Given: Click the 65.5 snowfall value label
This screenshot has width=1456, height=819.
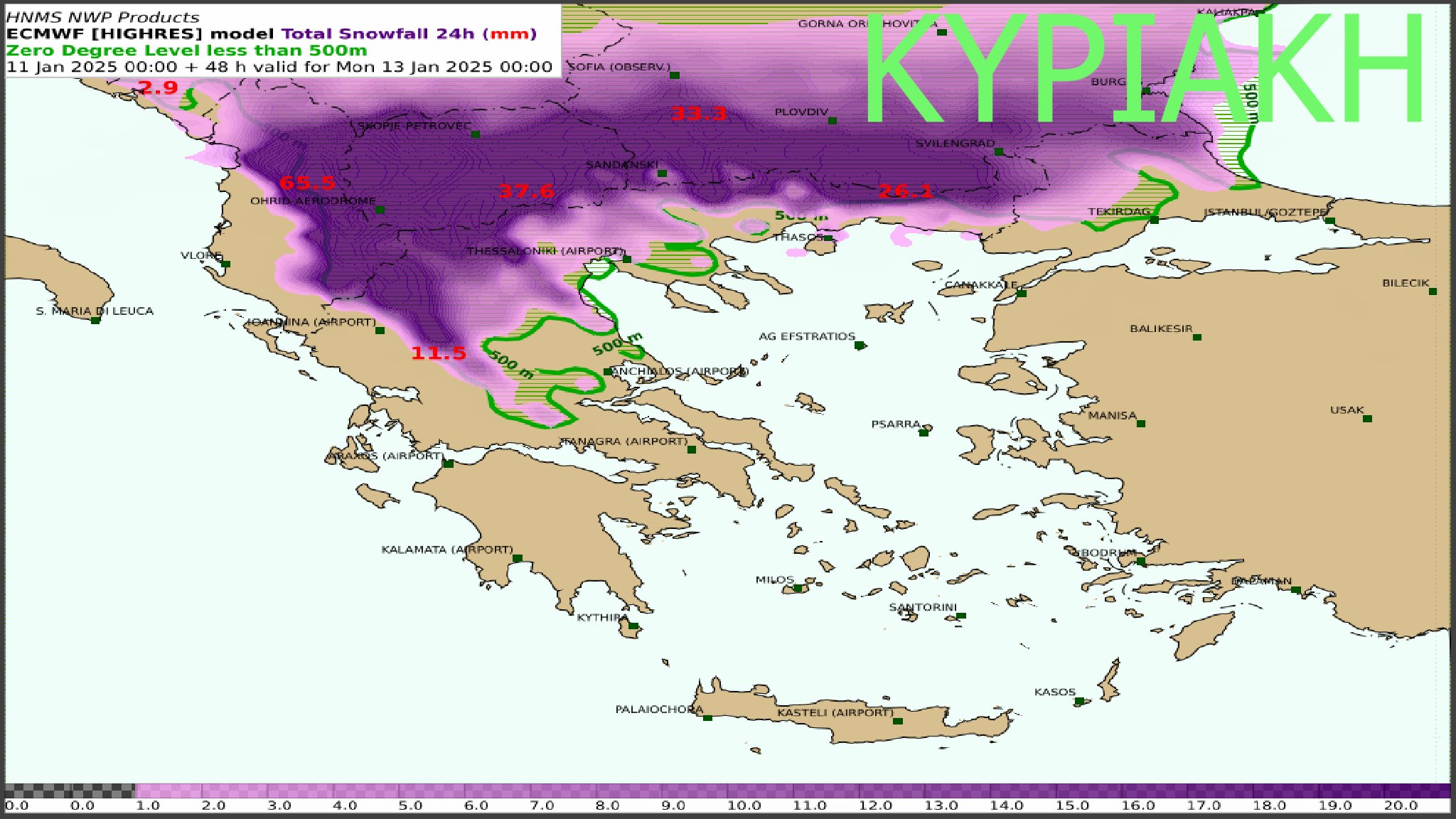Looking at the screenshot, I should click(x=307, y=183).
